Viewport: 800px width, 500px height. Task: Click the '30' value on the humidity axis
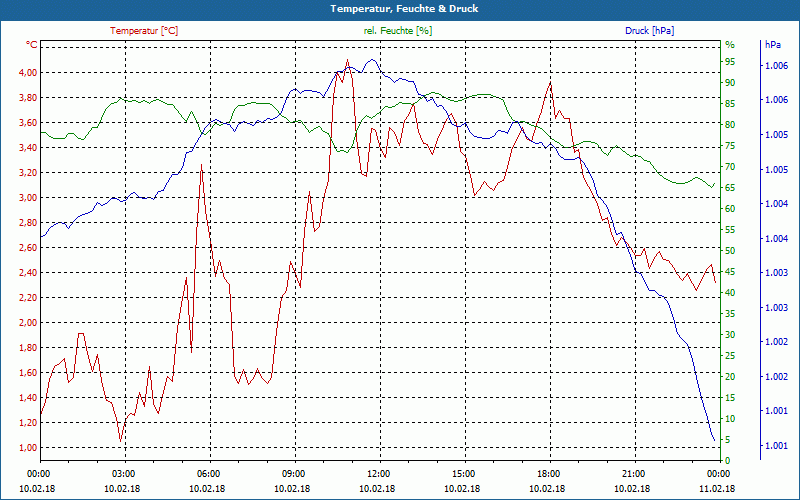click(730, 335)
